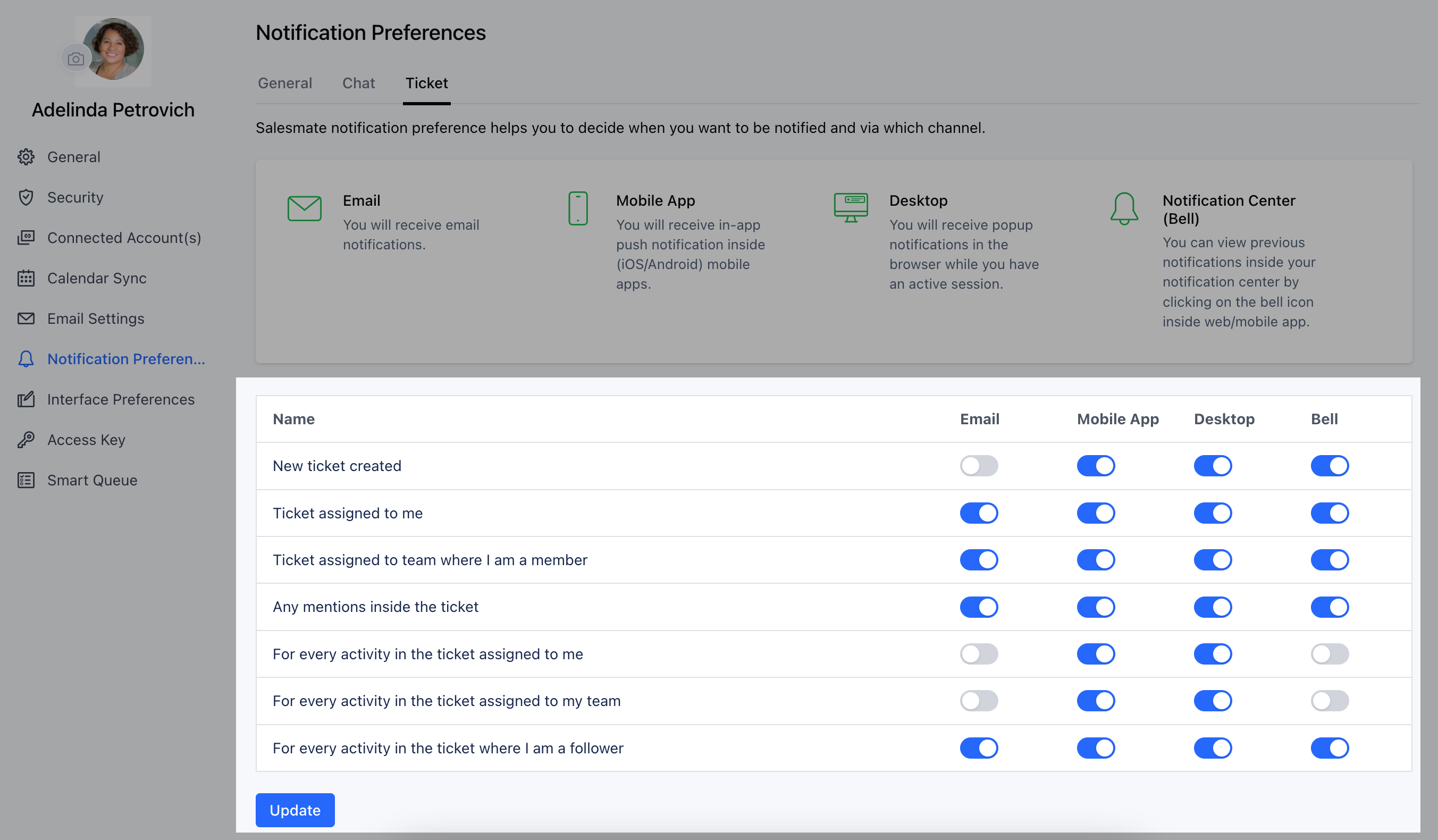Click the Update button
This screenshot has height=840, width=1438.
(x=295, y=810)
